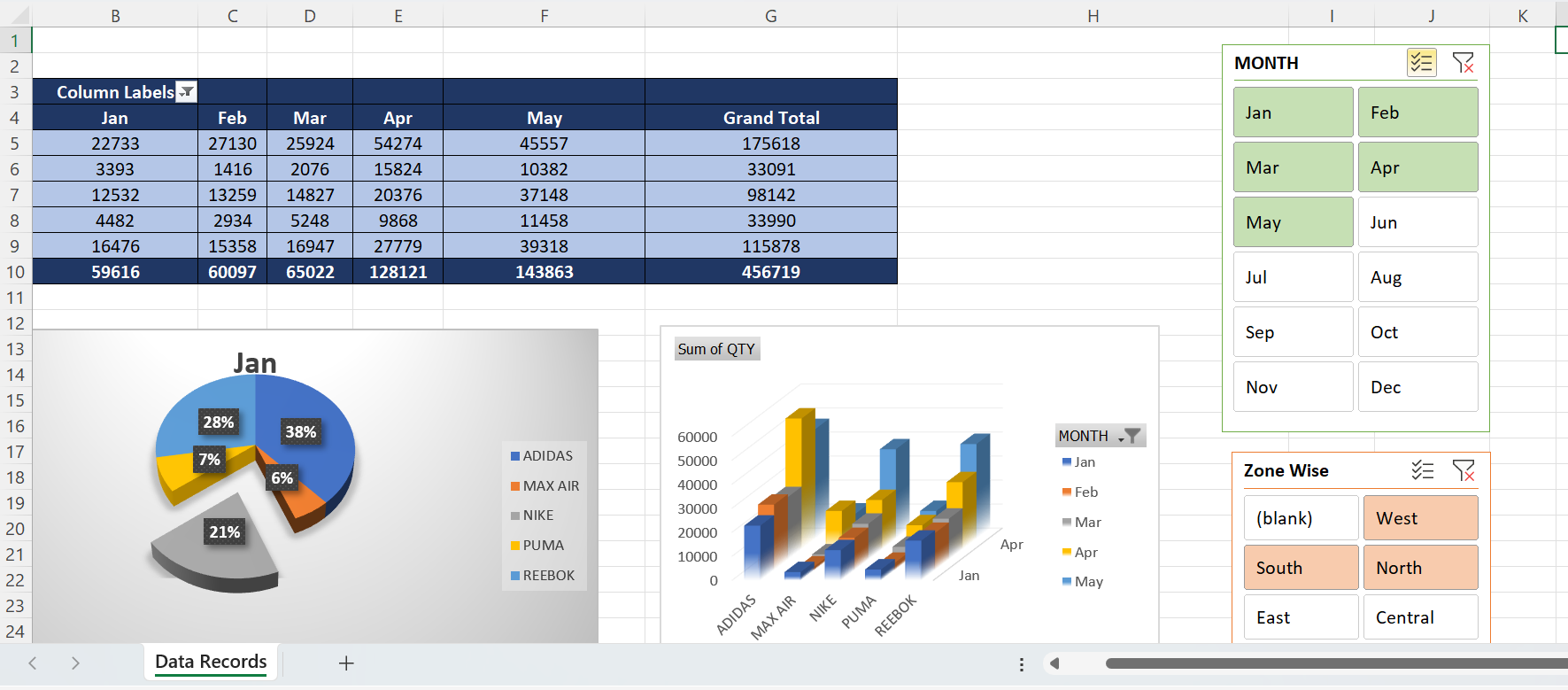
Task: Select Central in the Zone Wise slicer
Action: click(1421, 617)
